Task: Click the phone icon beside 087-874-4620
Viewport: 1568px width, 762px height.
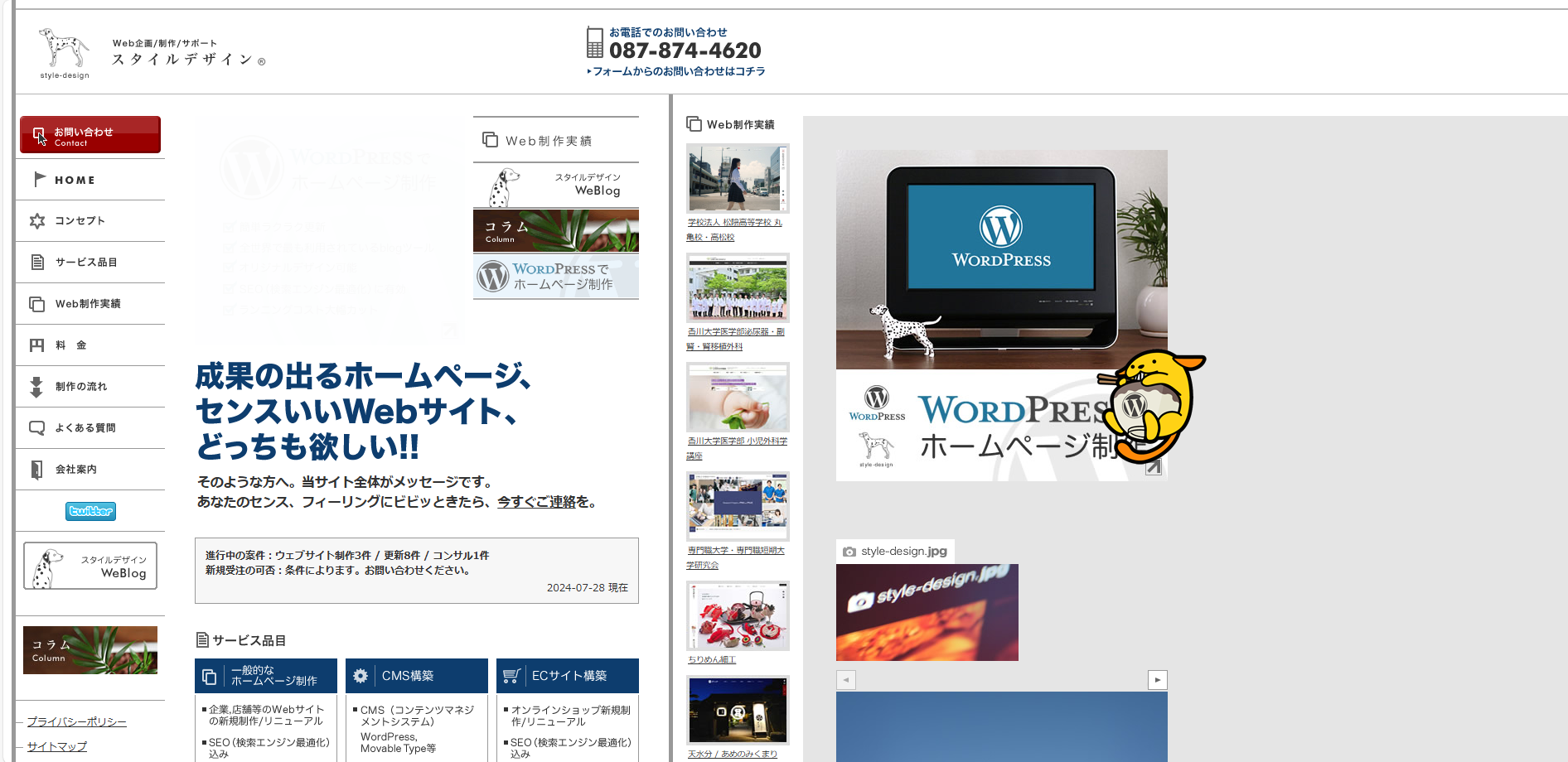Action: (594, 42)
